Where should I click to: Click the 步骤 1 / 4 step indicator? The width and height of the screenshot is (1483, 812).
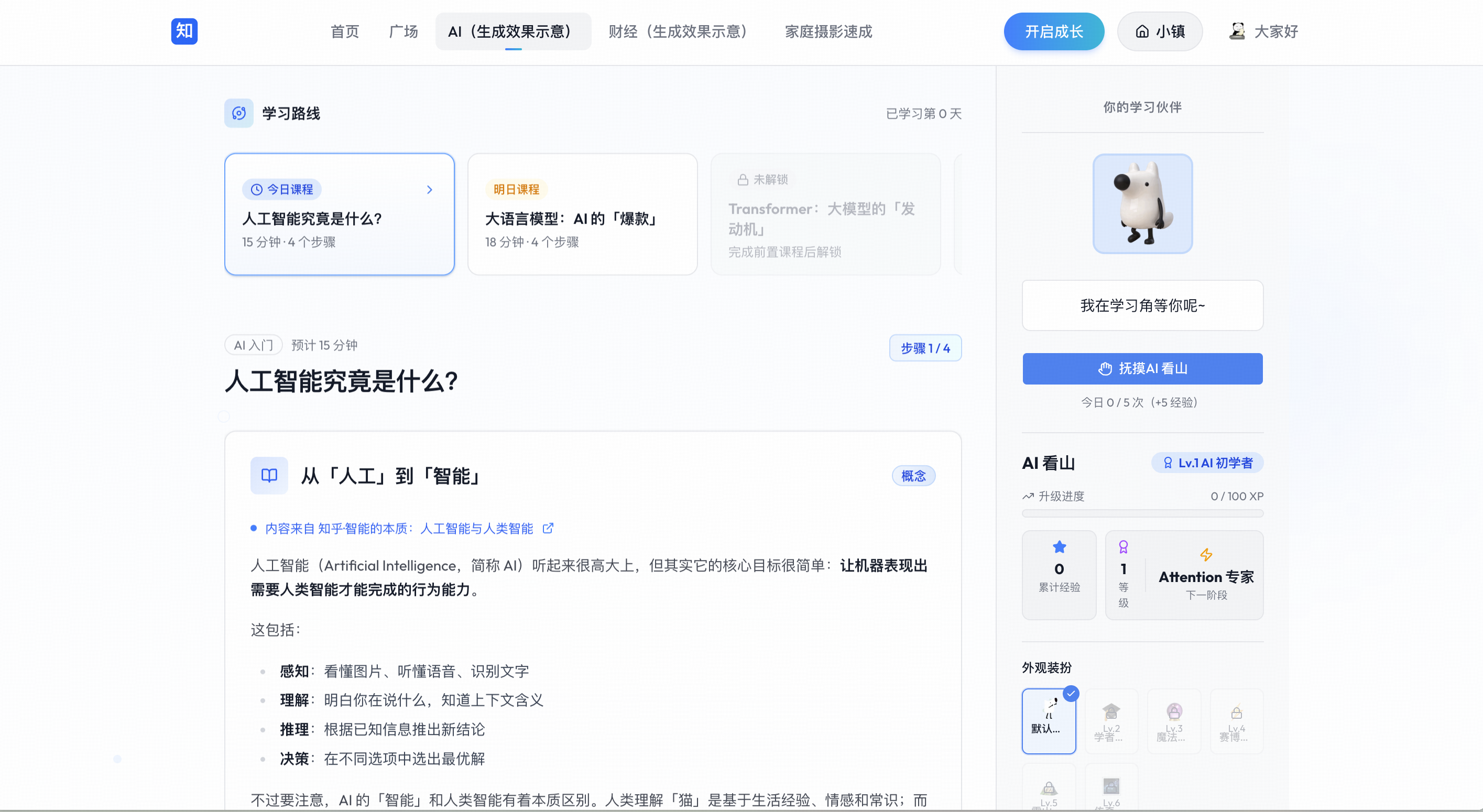point(925,348)
